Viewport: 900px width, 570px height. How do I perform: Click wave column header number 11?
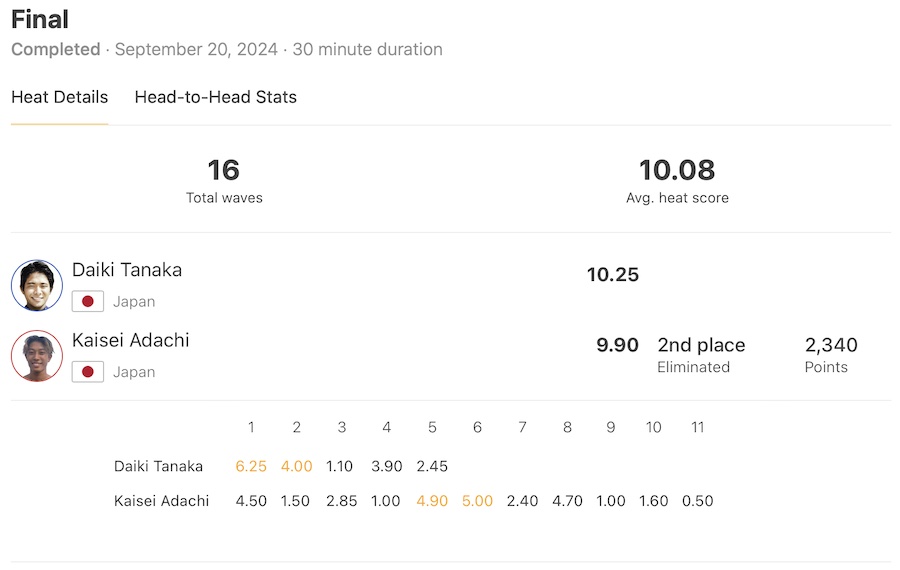pos(698,427)
